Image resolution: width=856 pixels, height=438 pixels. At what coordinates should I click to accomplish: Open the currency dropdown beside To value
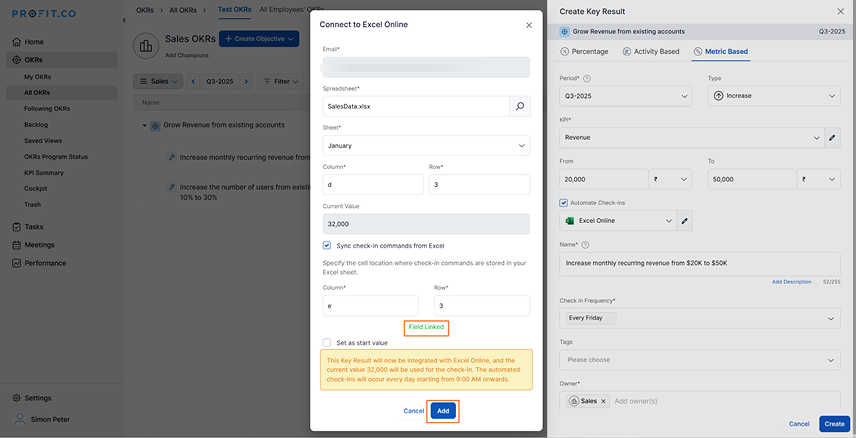819,179
